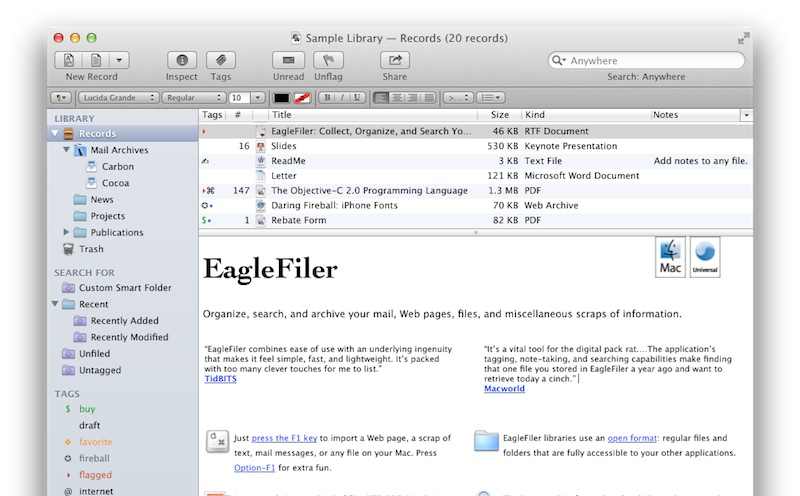
Task: Toggle underline text formatting
Action: coord(356,97)
